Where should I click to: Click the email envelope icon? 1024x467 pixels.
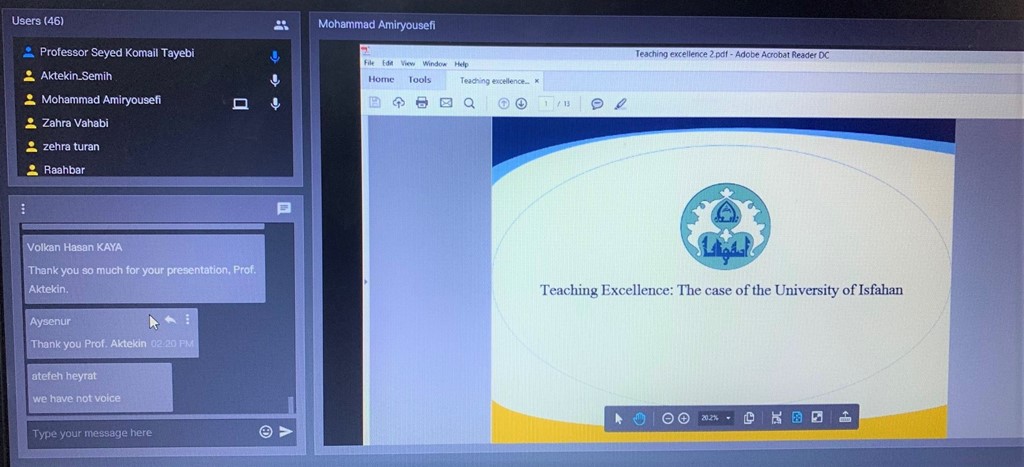tap(446, 103)
